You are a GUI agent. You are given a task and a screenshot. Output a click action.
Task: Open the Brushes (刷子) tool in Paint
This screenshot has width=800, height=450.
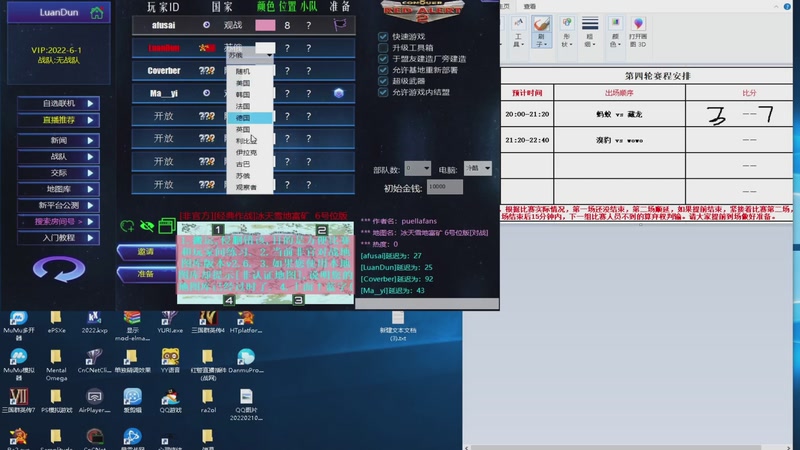point(541,32)
